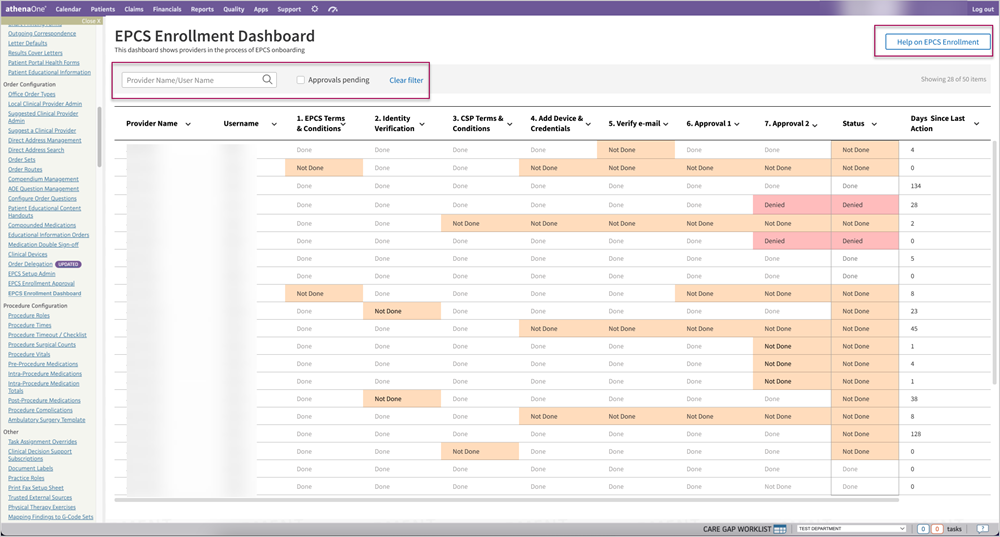Viewport: 1000px width, 537px height.
Task: Click the Showing 28 of 50 items text
Action: pyautogui.click(x=953, y=79)
